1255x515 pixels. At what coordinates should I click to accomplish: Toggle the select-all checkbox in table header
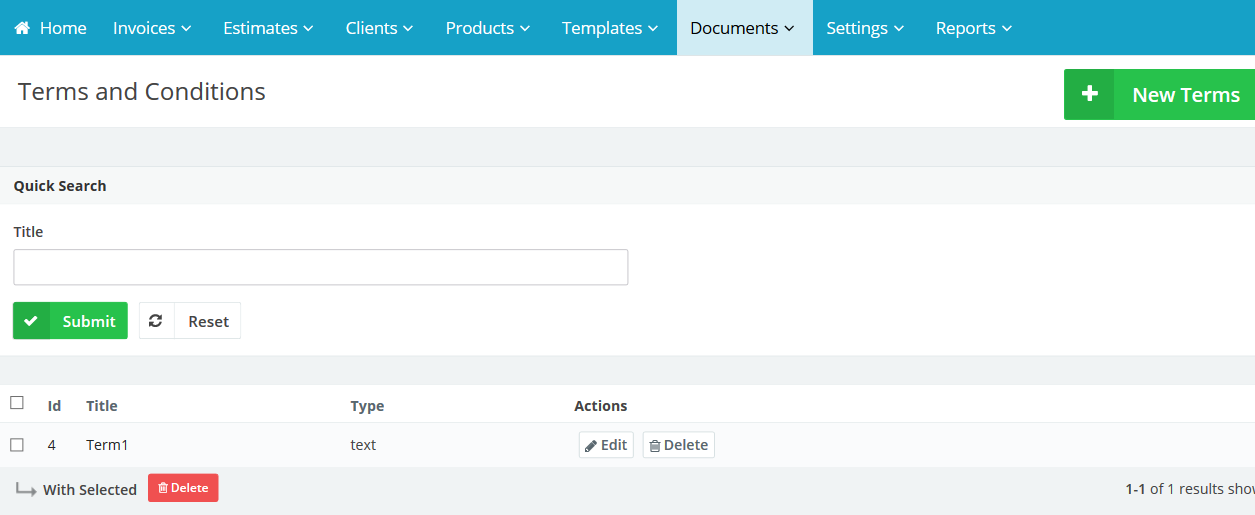17,403
